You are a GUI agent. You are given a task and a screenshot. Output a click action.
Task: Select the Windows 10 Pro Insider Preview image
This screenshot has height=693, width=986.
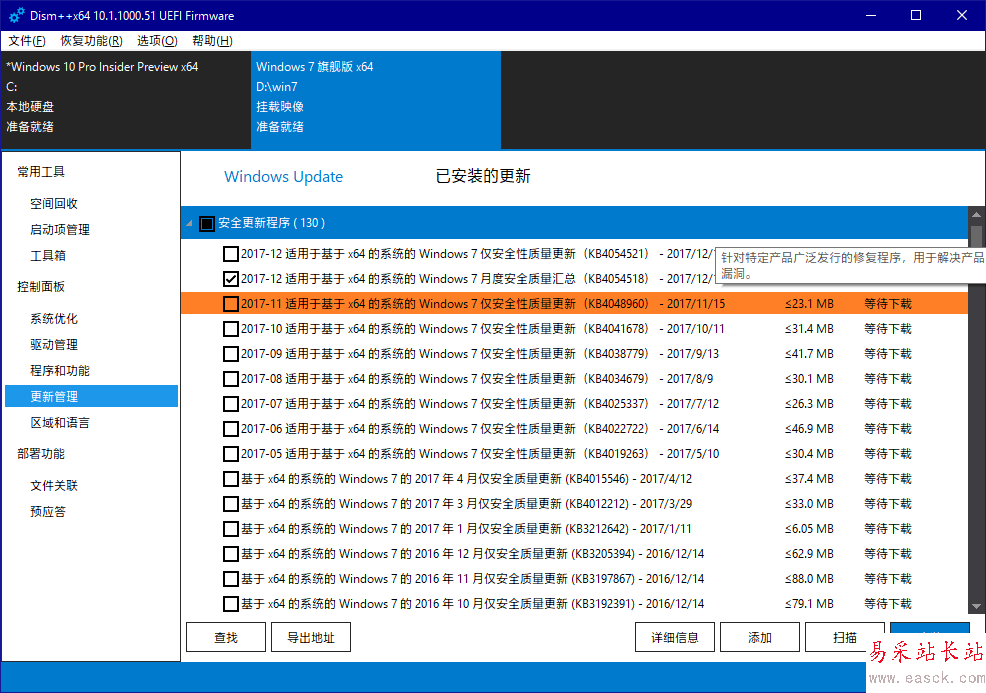click(126, 100)
